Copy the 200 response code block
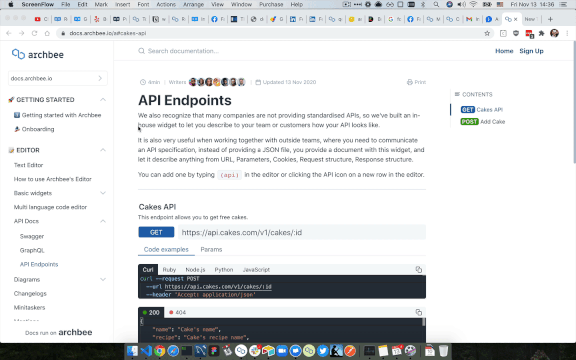 [418, 312]
